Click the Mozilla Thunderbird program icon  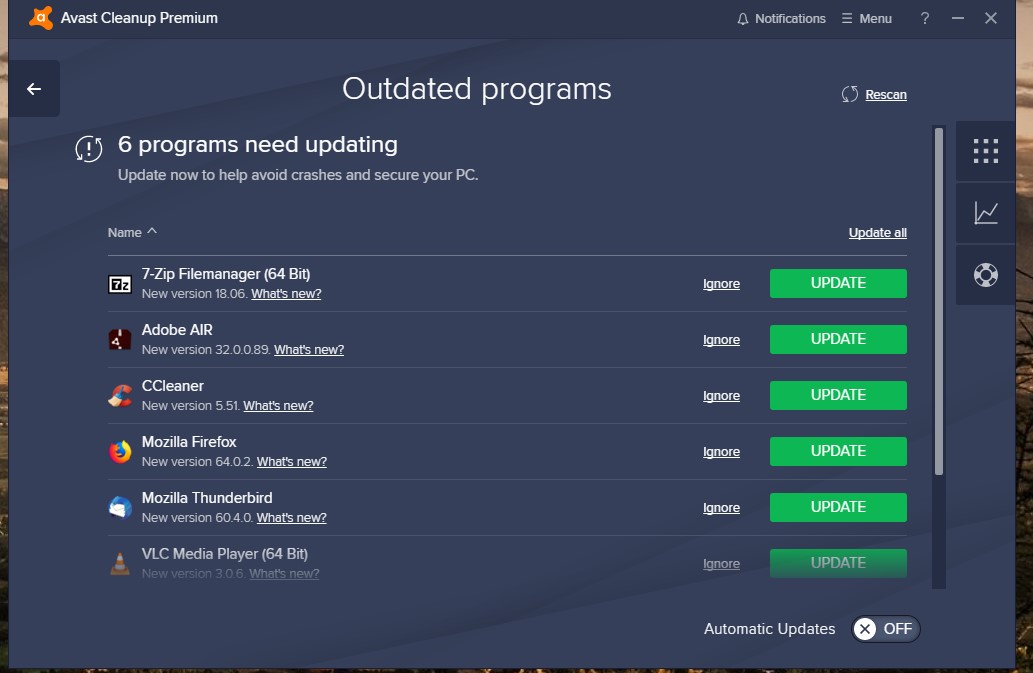pos(120,508)
